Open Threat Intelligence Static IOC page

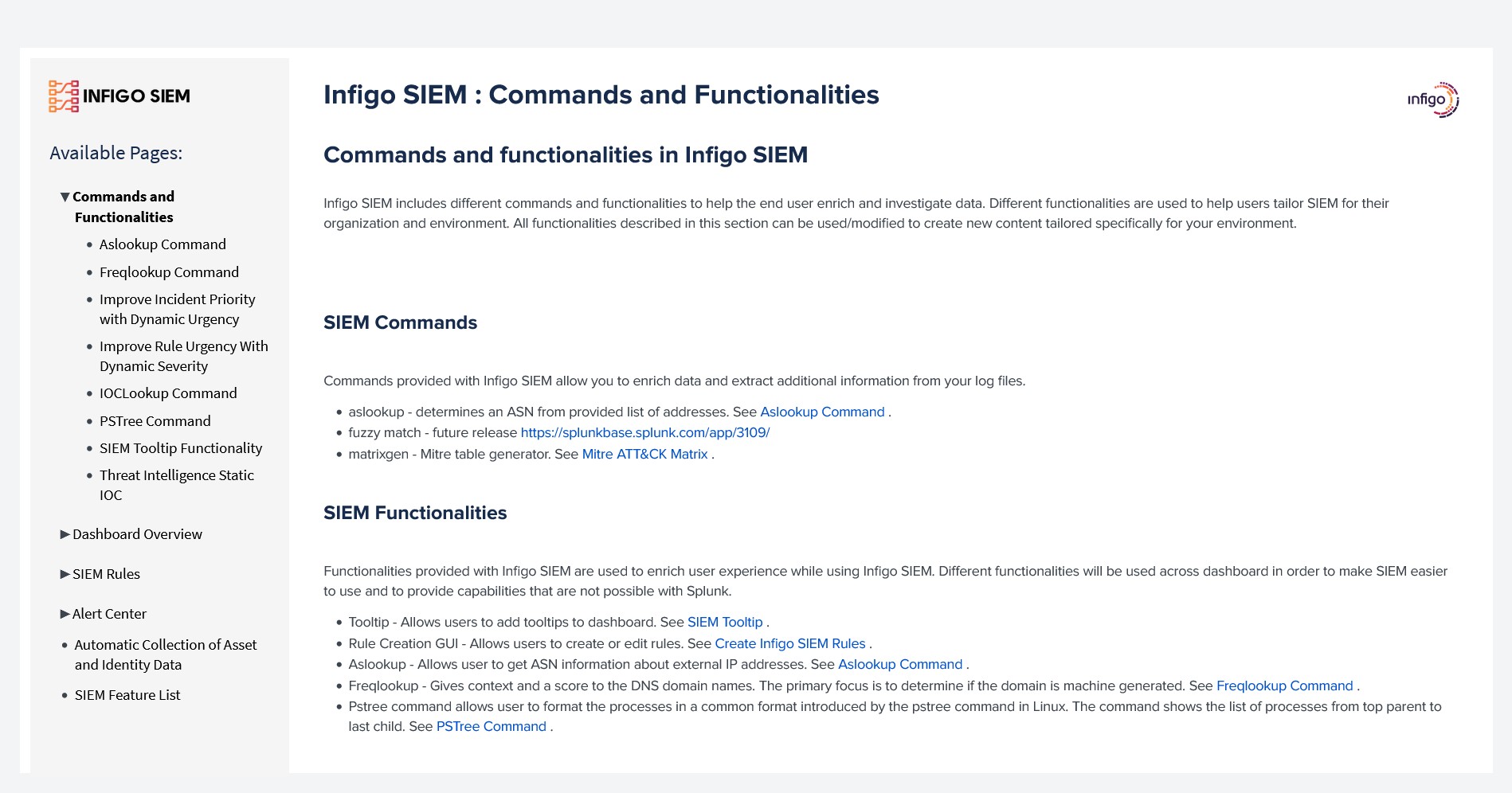pos(176,485)
